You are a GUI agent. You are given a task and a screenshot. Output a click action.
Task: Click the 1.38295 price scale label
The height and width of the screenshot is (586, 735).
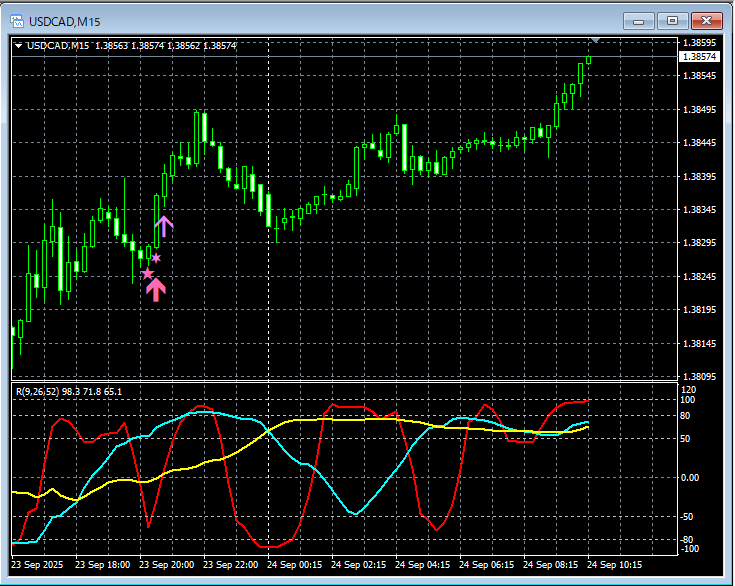[699, 243]
